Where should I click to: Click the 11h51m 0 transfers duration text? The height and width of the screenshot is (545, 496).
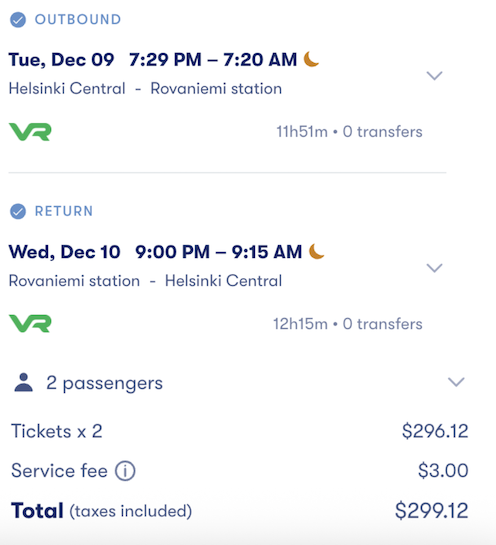pos(349,132)
